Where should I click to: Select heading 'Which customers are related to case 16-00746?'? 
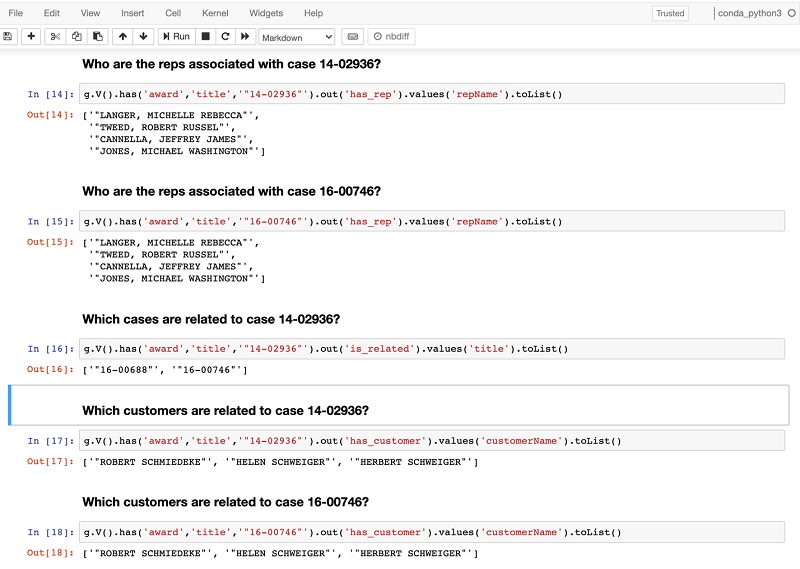click(x=226, y=502)
